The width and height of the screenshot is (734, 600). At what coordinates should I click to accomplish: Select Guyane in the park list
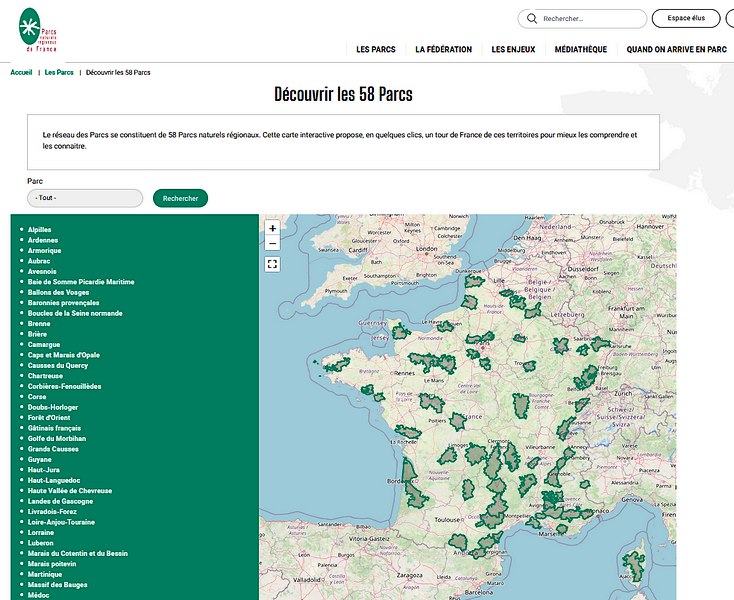pyautogui.click(x=39, y=460)
